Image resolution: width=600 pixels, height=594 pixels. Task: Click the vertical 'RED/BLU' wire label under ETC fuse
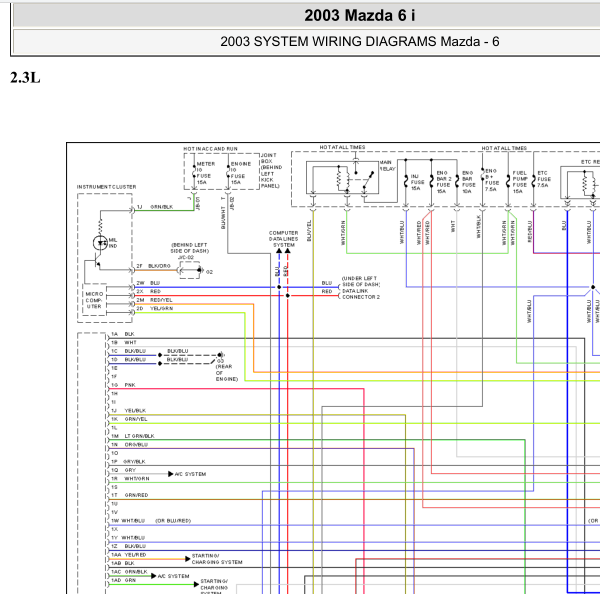tap(530, 231)
